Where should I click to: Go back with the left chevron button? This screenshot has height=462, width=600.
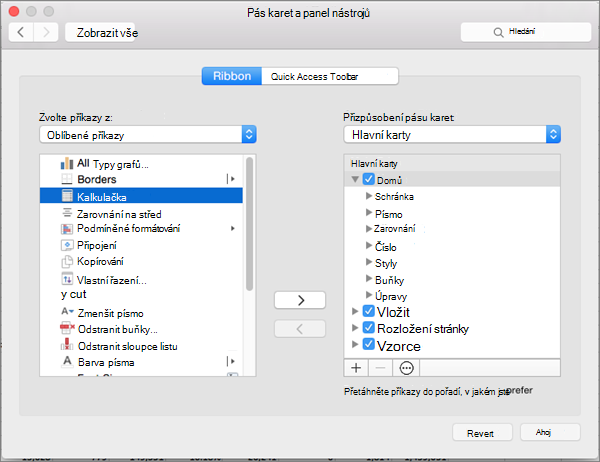point(21,32)
